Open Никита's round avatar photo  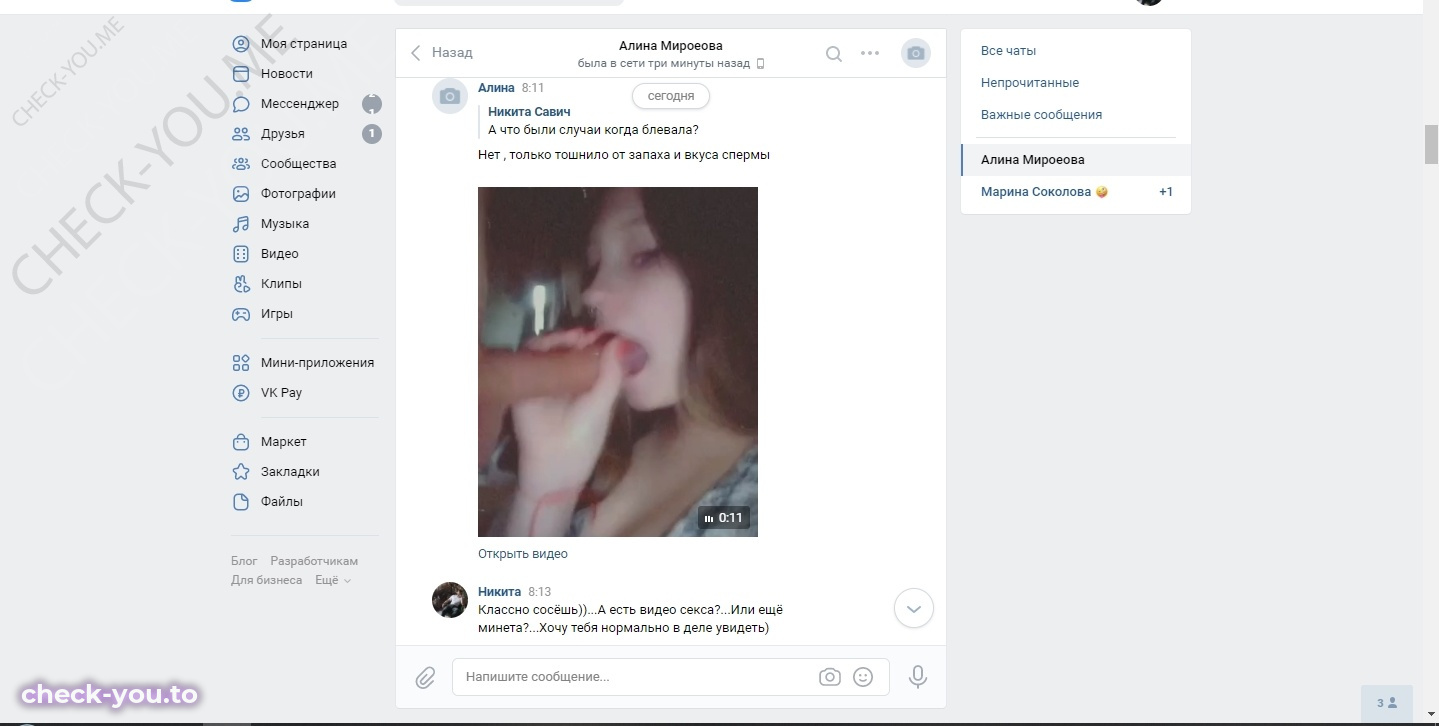point(450,600)
